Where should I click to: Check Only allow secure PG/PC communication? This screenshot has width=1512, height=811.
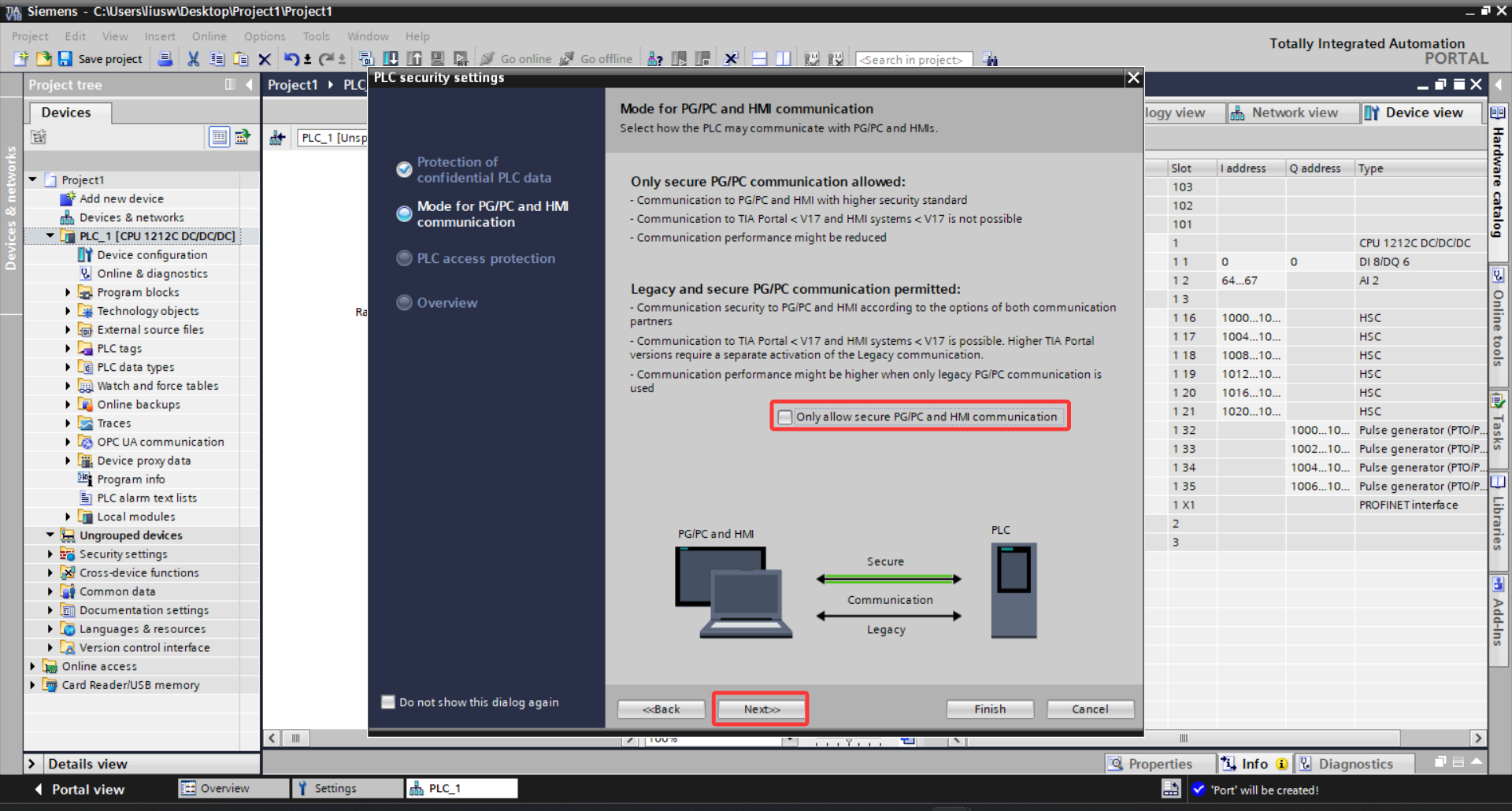point(785,417)
